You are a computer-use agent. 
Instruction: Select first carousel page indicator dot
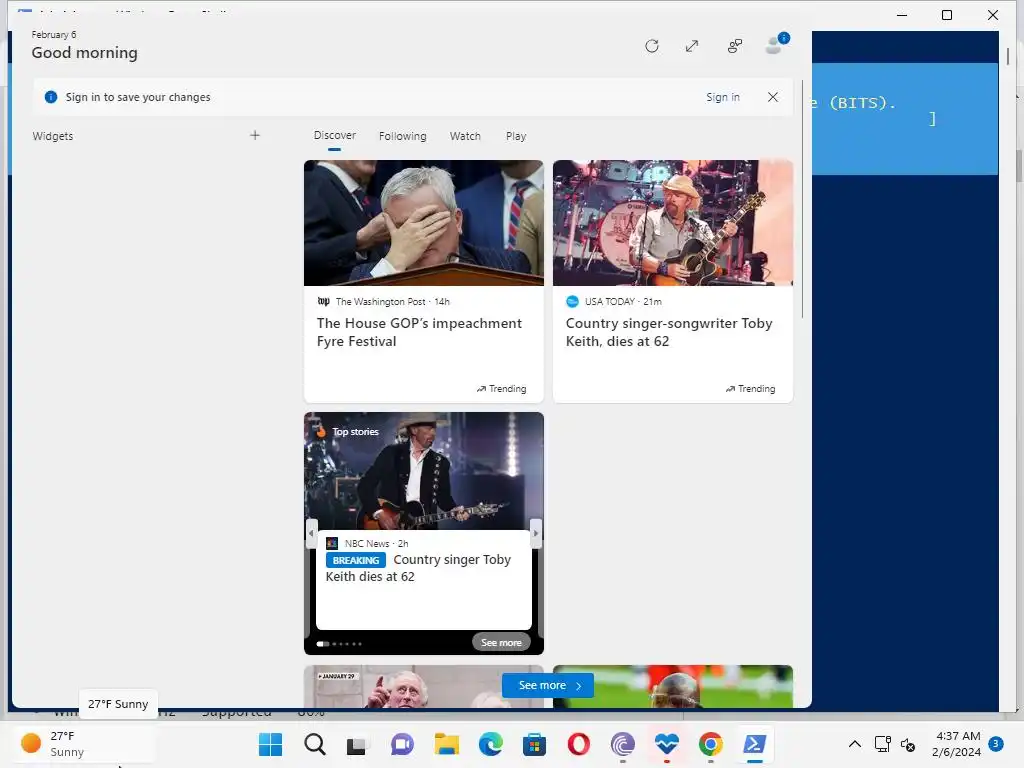(323, 644)
